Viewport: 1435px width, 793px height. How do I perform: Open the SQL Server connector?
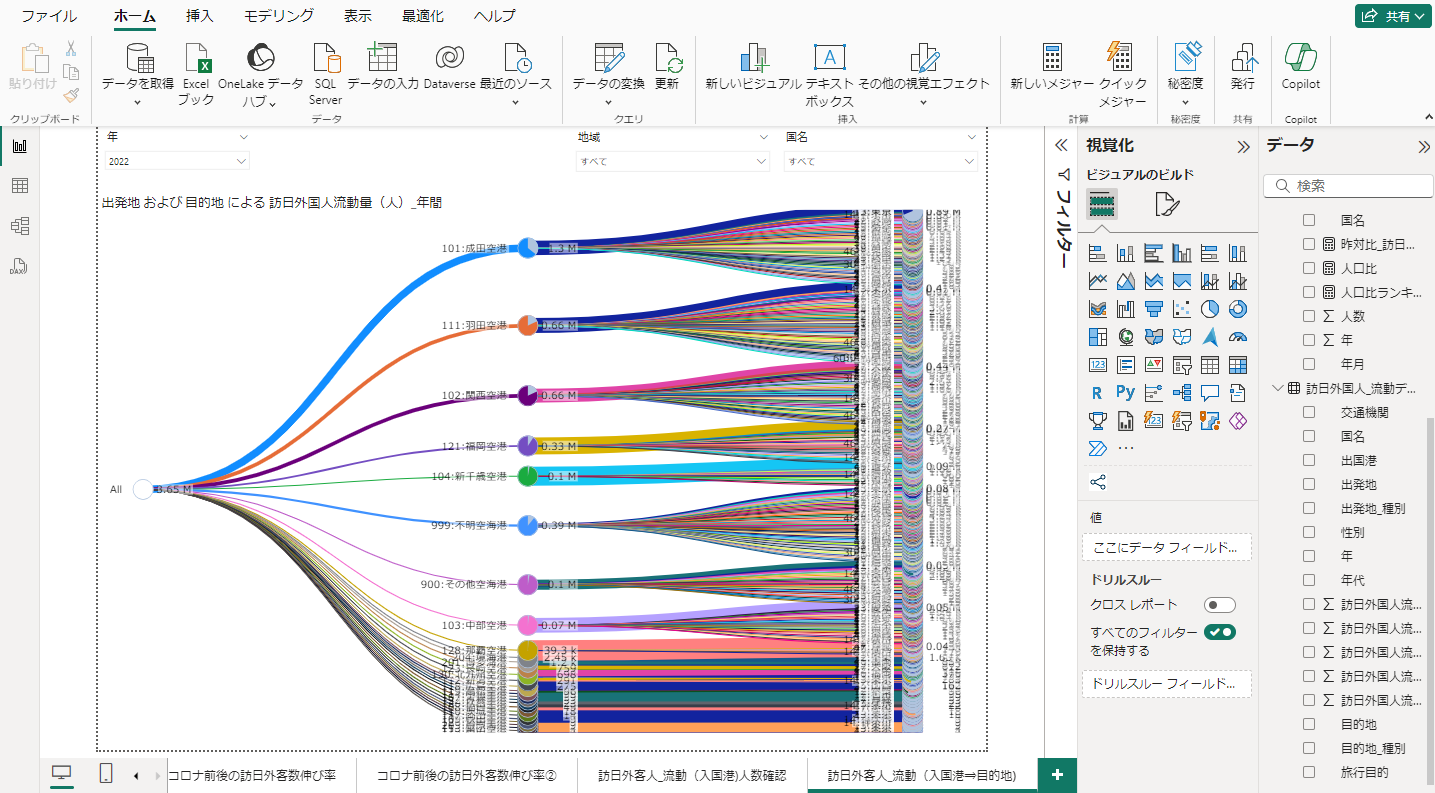coord(325,59)
